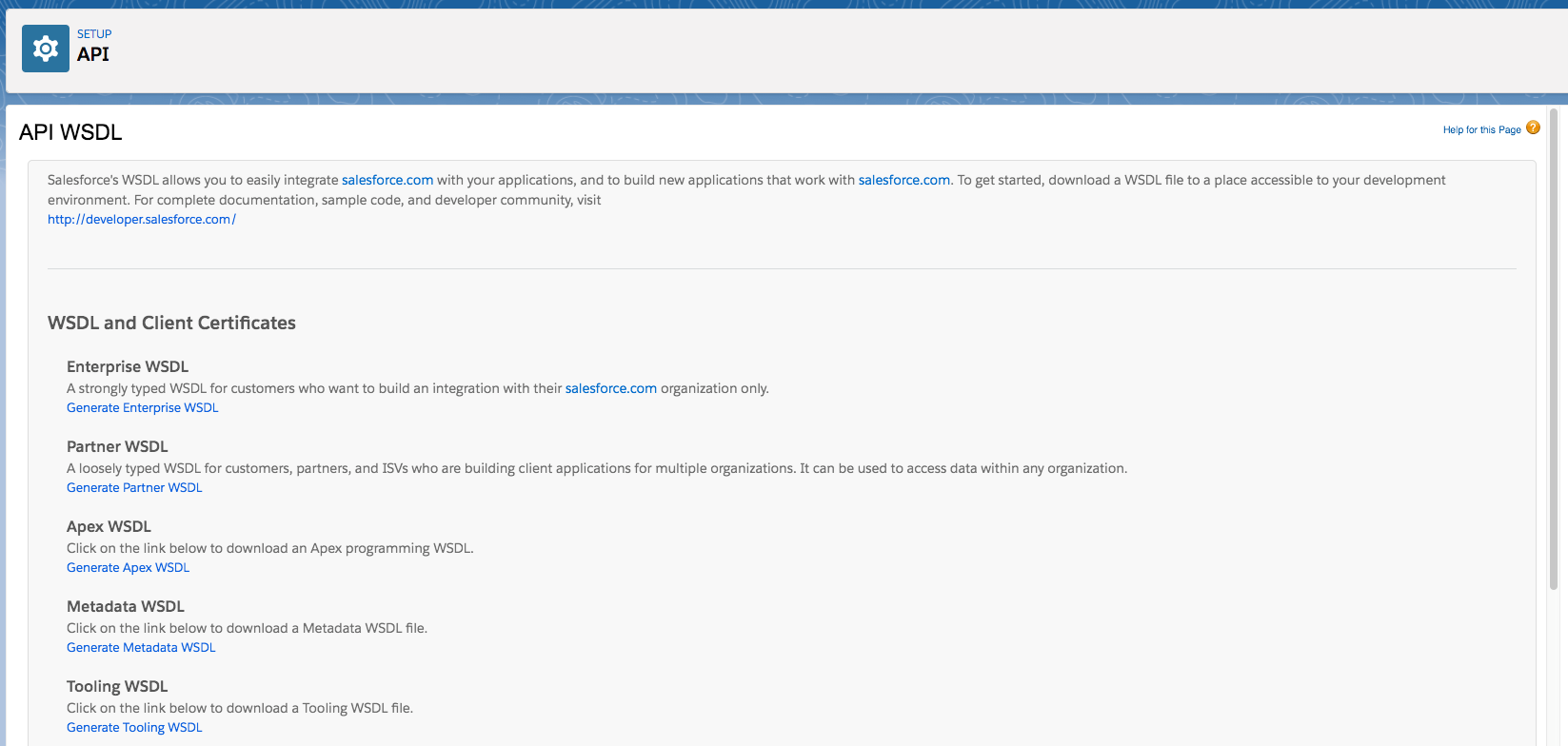Click the SETUP breadcrumb label
Screen dimensions: 1568x746
pos(94,33)
